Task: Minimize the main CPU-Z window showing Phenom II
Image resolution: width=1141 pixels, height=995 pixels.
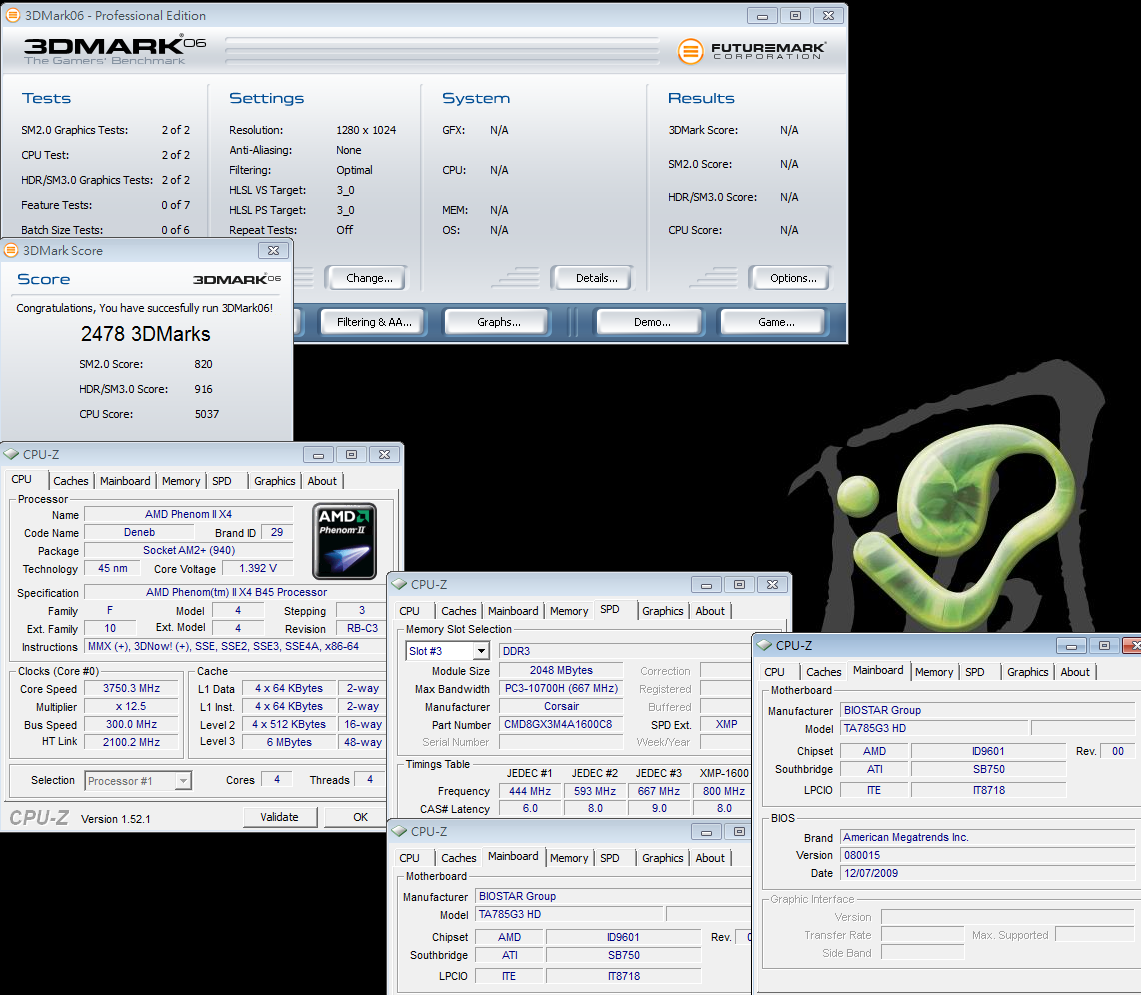Action: pyautogui.click(x=319, y=454)
